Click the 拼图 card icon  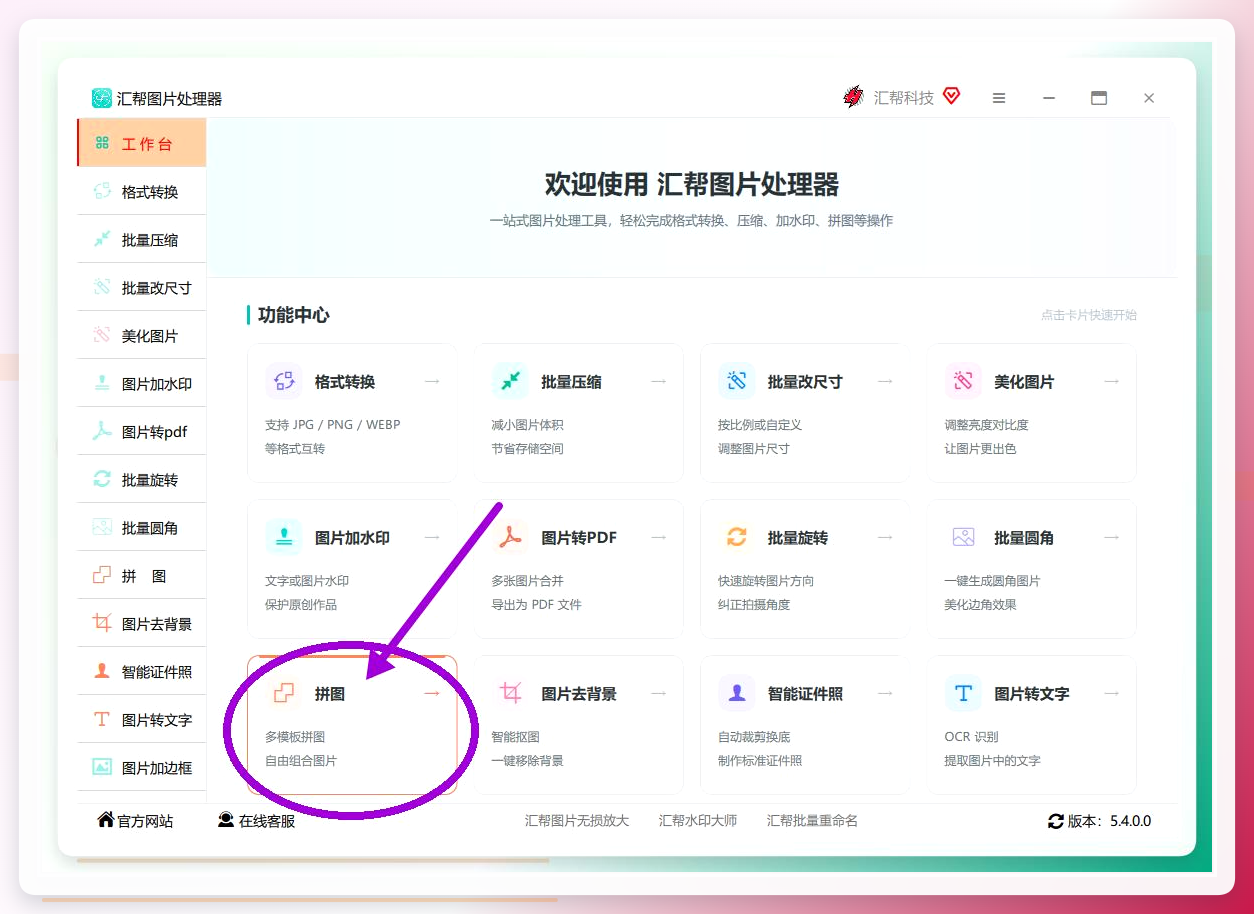click(x=284, y=693)
